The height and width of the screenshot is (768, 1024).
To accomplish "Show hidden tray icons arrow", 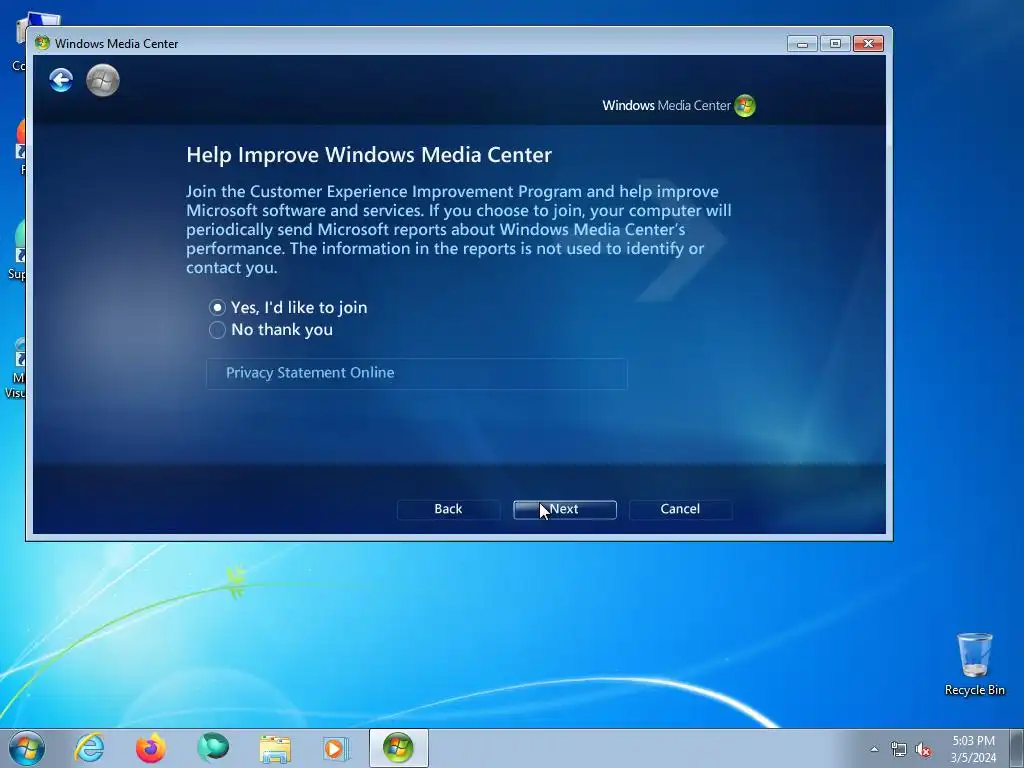I will click(x=874, y=749).
